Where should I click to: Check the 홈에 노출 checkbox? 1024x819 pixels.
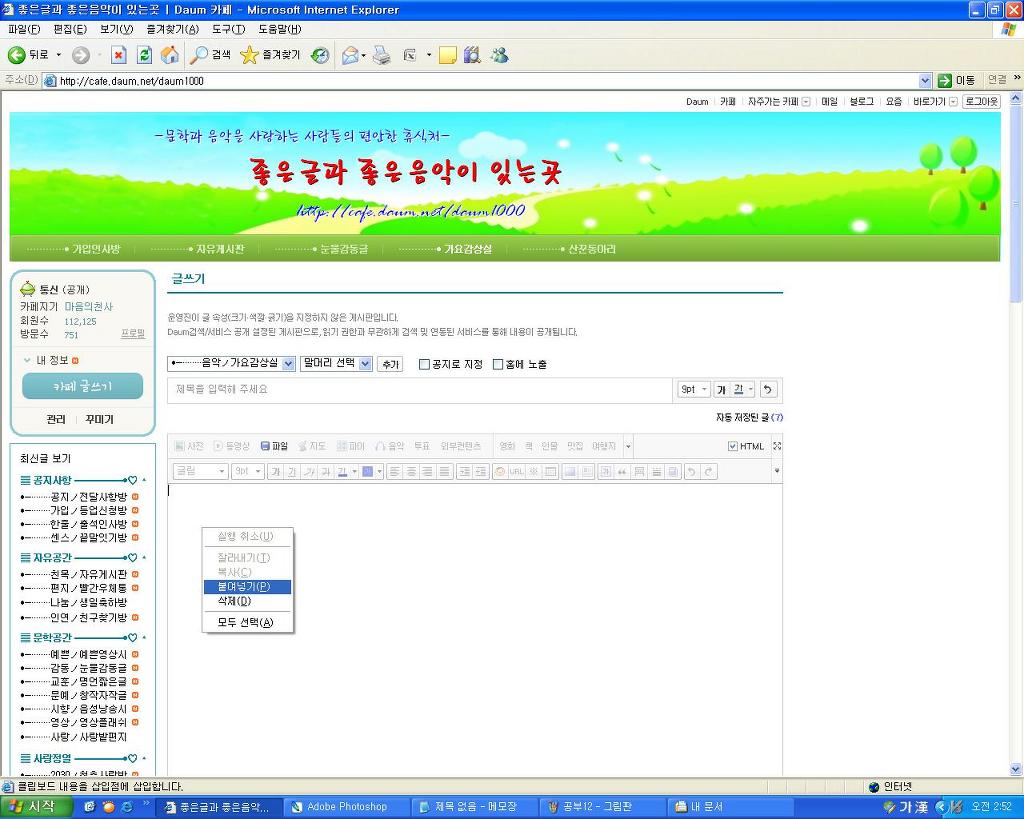tap(498, 364)
